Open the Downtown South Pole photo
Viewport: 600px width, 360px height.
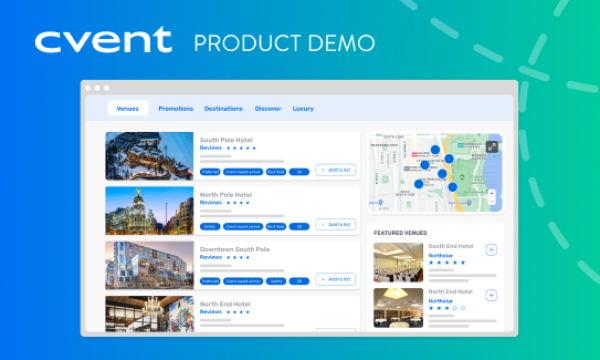click(149, 265)
